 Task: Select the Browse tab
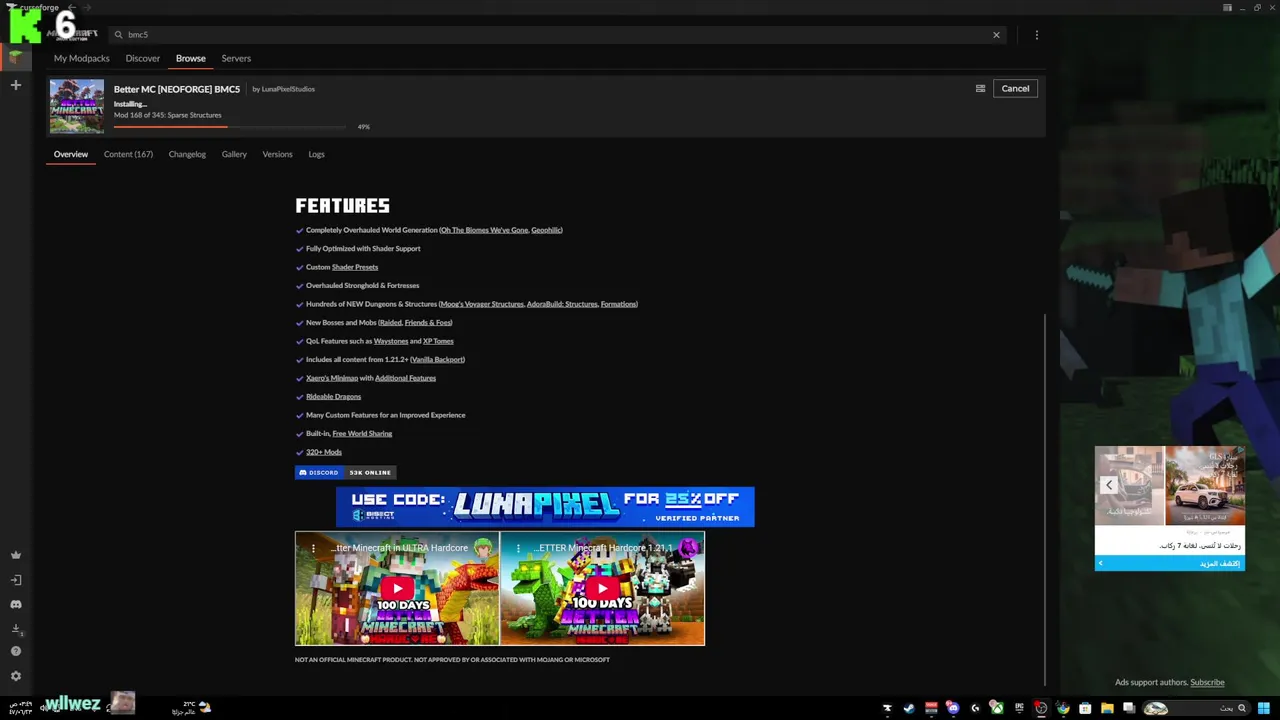[x=191, y=58]
